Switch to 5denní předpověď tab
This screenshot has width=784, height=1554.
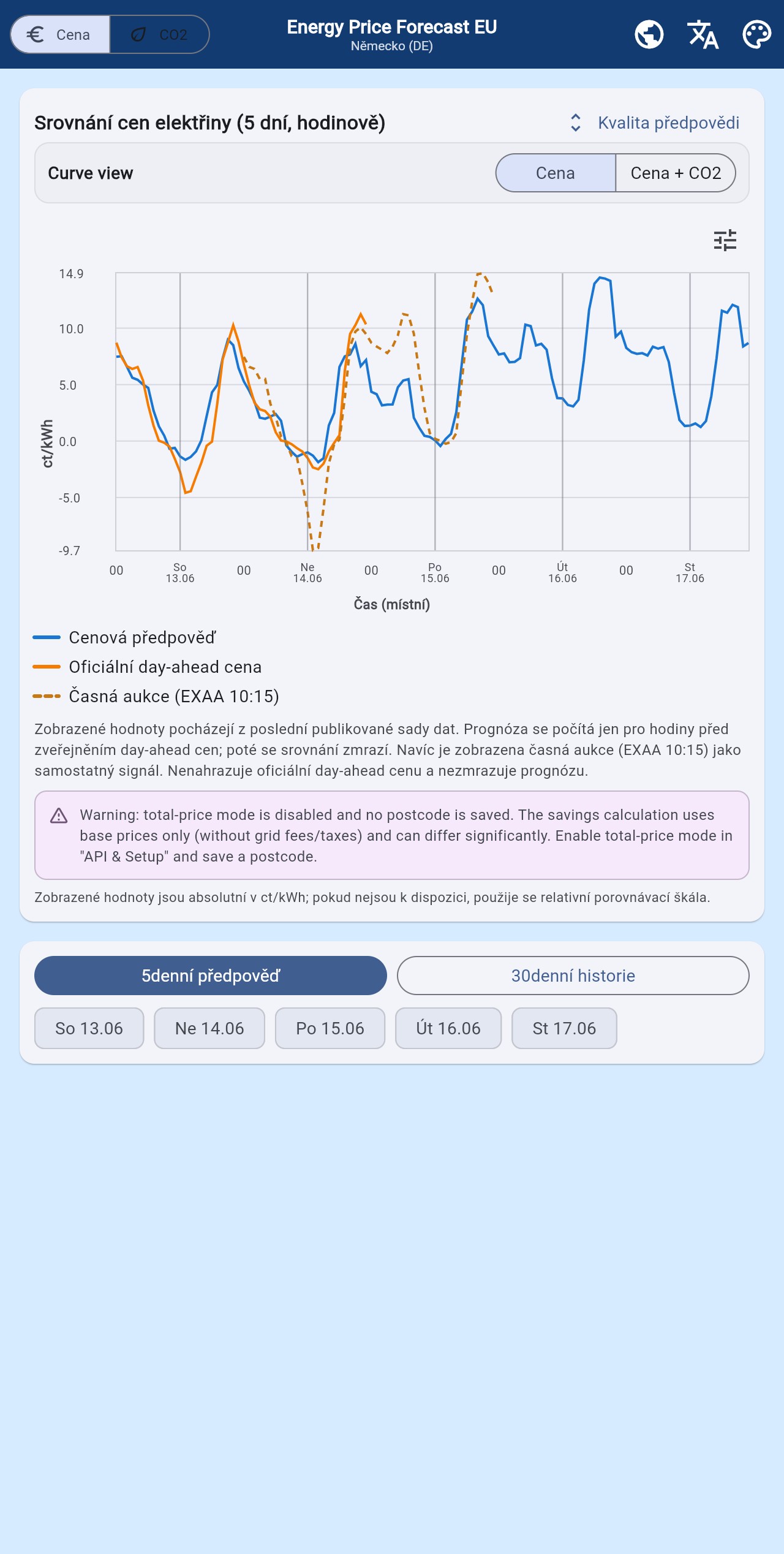click(211, 976)
